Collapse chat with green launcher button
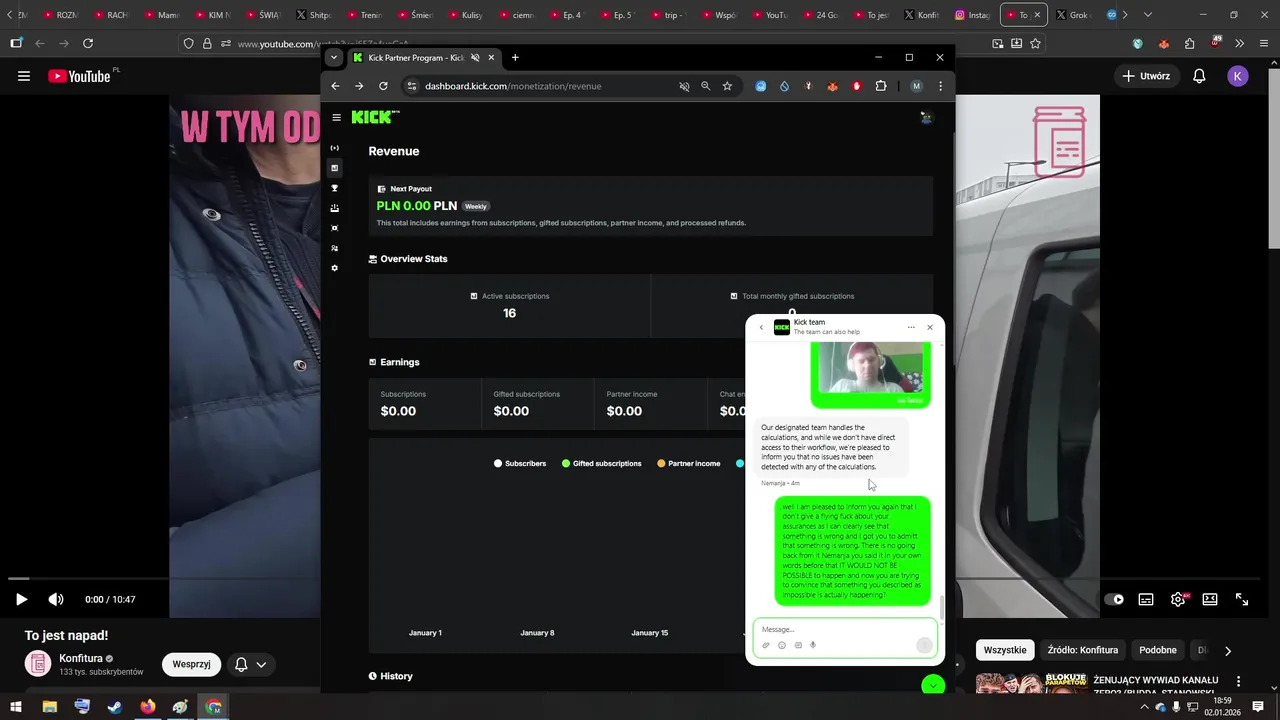 (x=933, y=685)
